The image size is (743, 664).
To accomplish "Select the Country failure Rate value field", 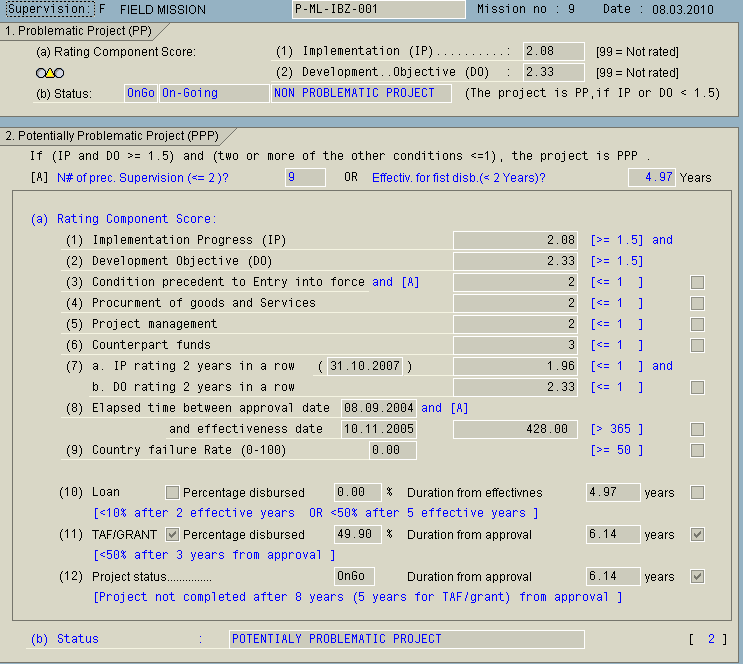I will click(378, 451).
